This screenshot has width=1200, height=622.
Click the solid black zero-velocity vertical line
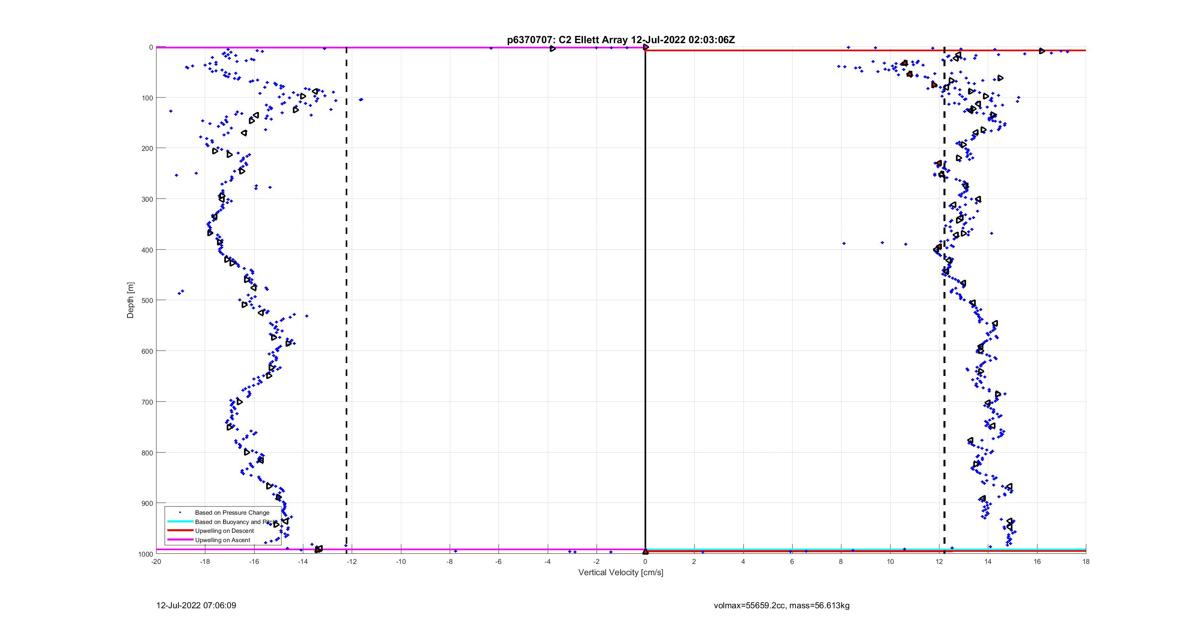point(646,300)
